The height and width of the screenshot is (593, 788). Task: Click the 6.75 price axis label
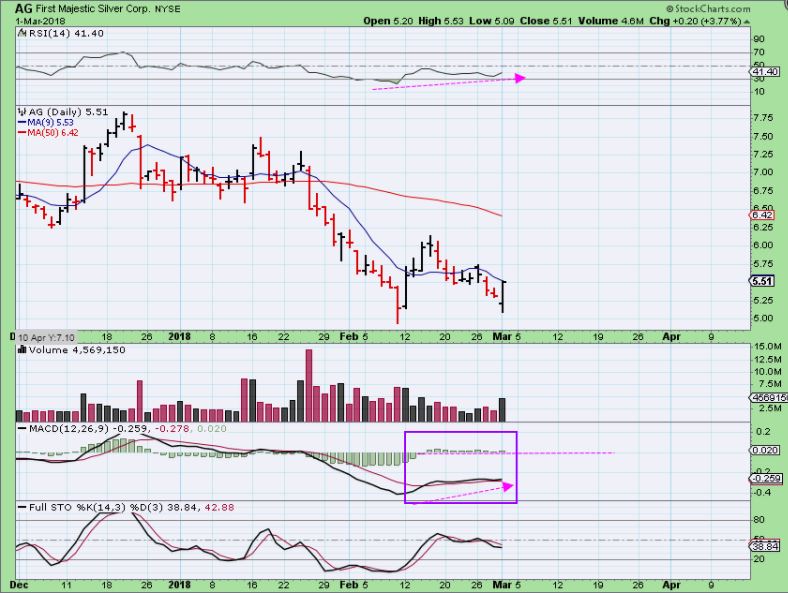[763, 191]
